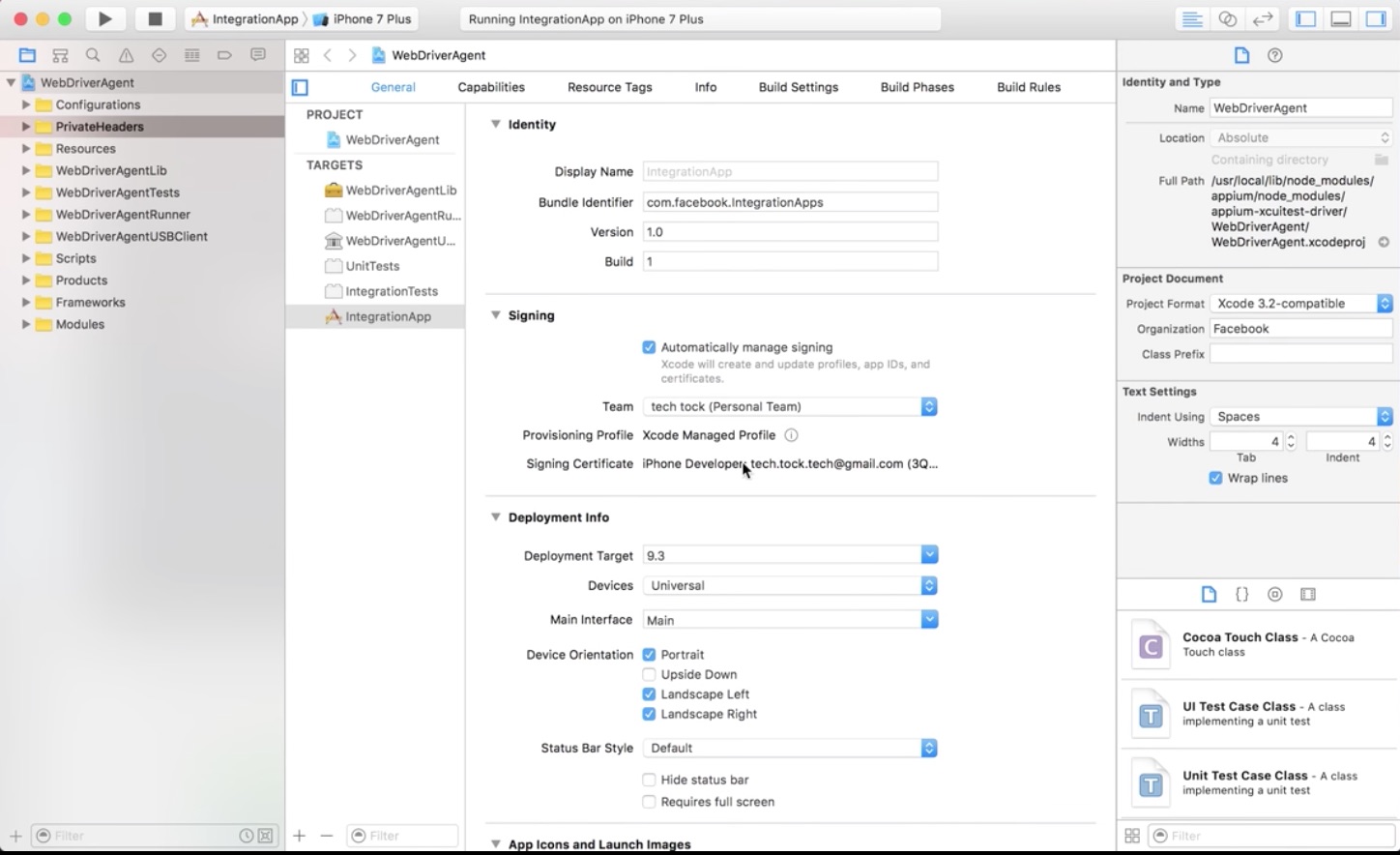
Task: Show the Assistant editor
Action: [1228, 19]
